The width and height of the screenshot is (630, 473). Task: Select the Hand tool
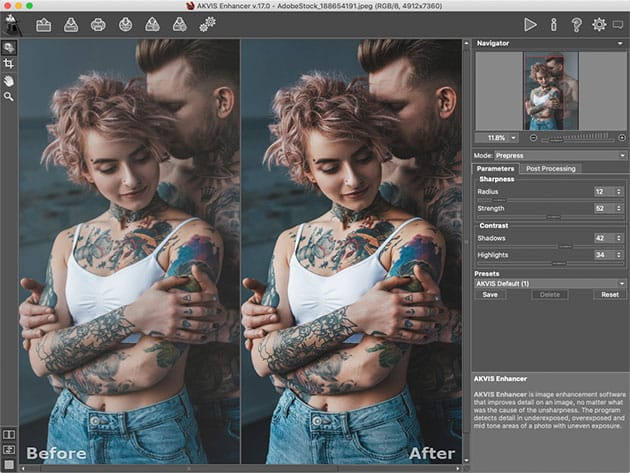pyautogui.click(x=9, y=80)
